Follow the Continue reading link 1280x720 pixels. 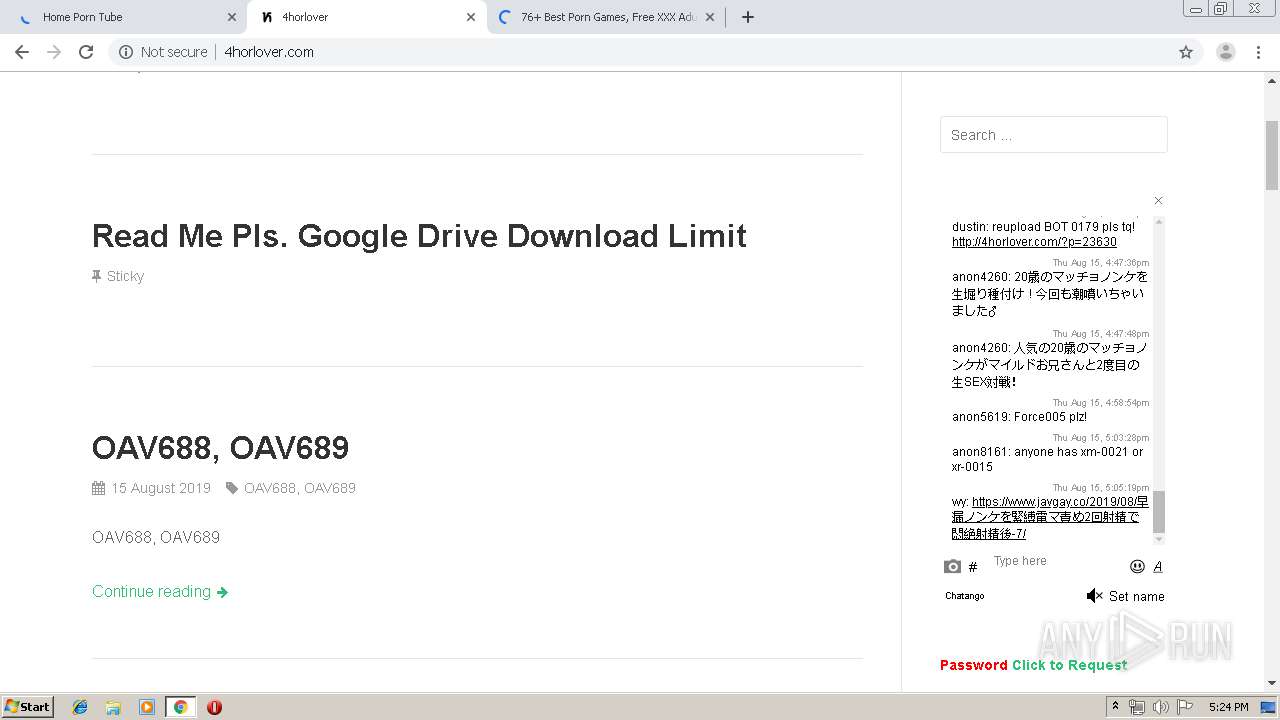160,592
